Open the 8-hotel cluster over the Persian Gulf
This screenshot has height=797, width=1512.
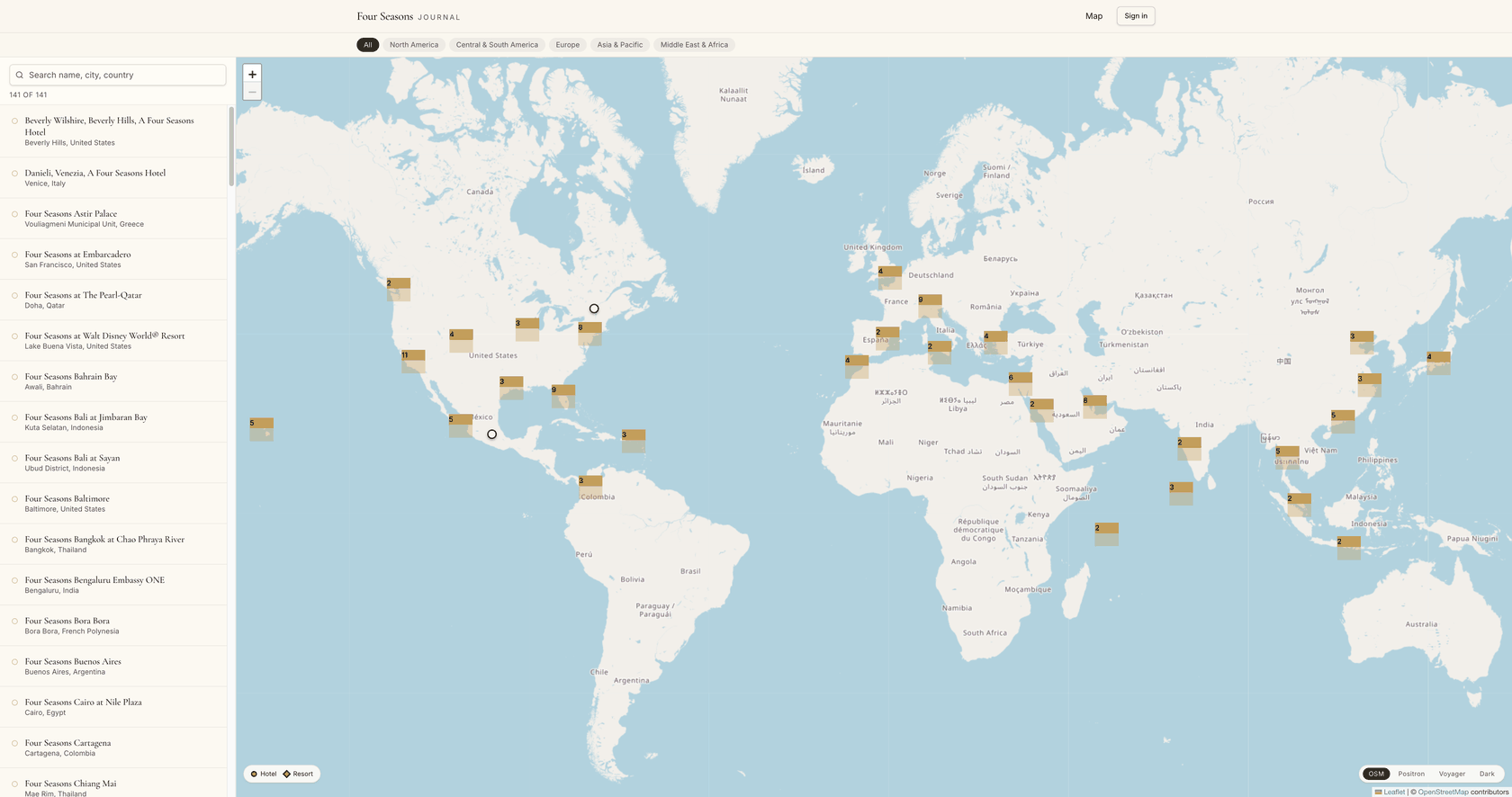(1094, 407)
